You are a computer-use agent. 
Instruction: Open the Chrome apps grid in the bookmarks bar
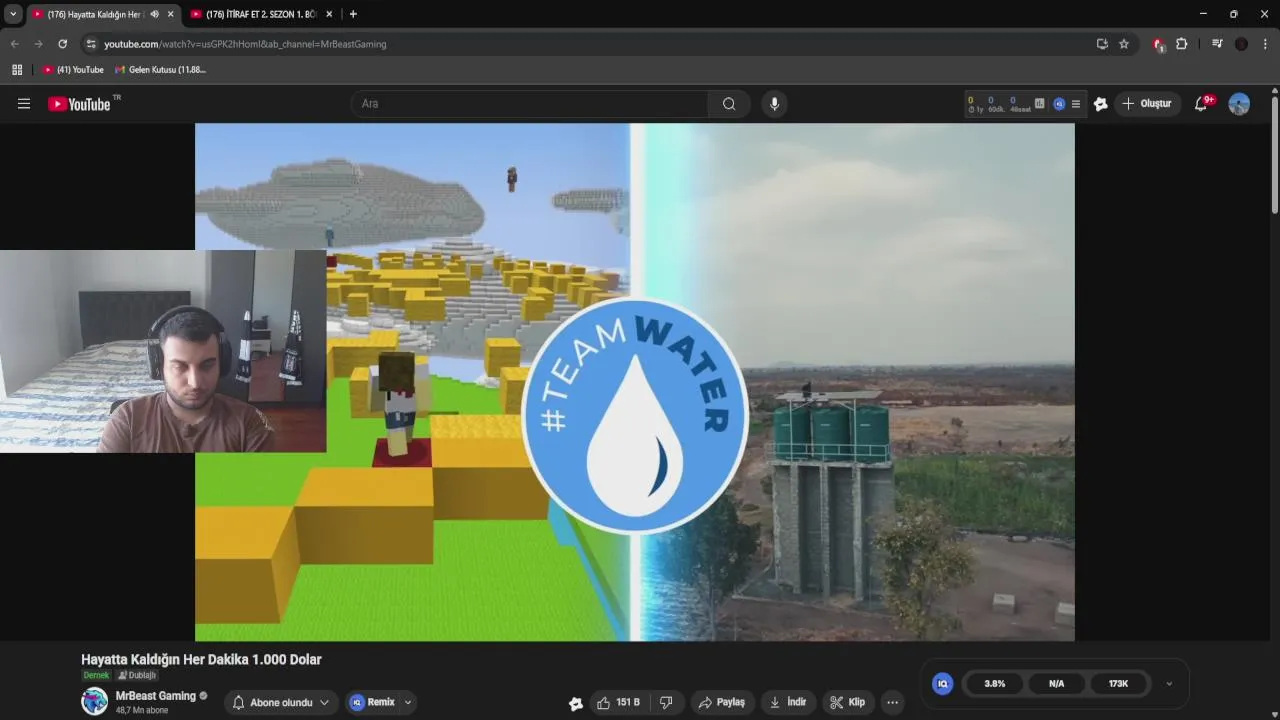tap(17, 70)
